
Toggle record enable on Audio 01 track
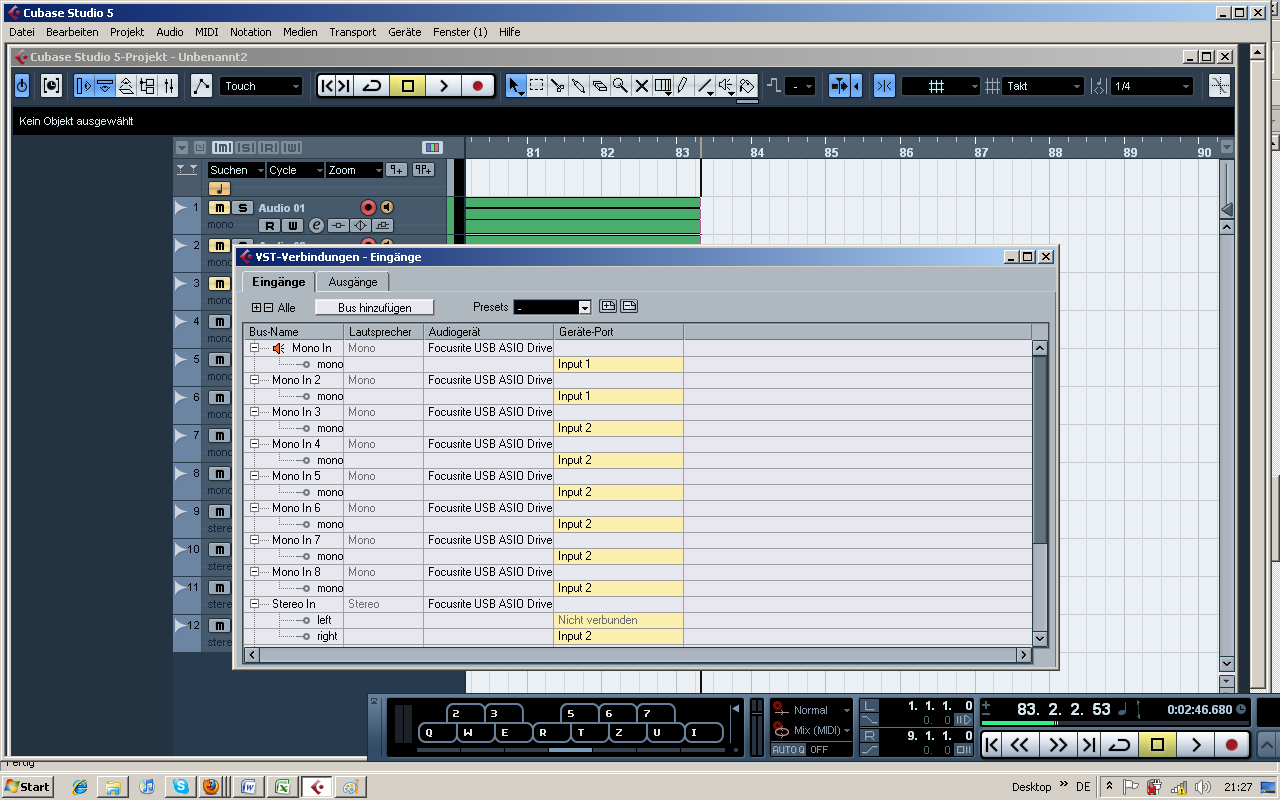click(x=367, y=208)
